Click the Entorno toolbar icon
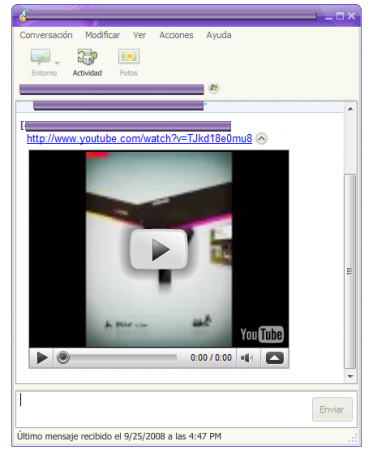 coord(41,57)
